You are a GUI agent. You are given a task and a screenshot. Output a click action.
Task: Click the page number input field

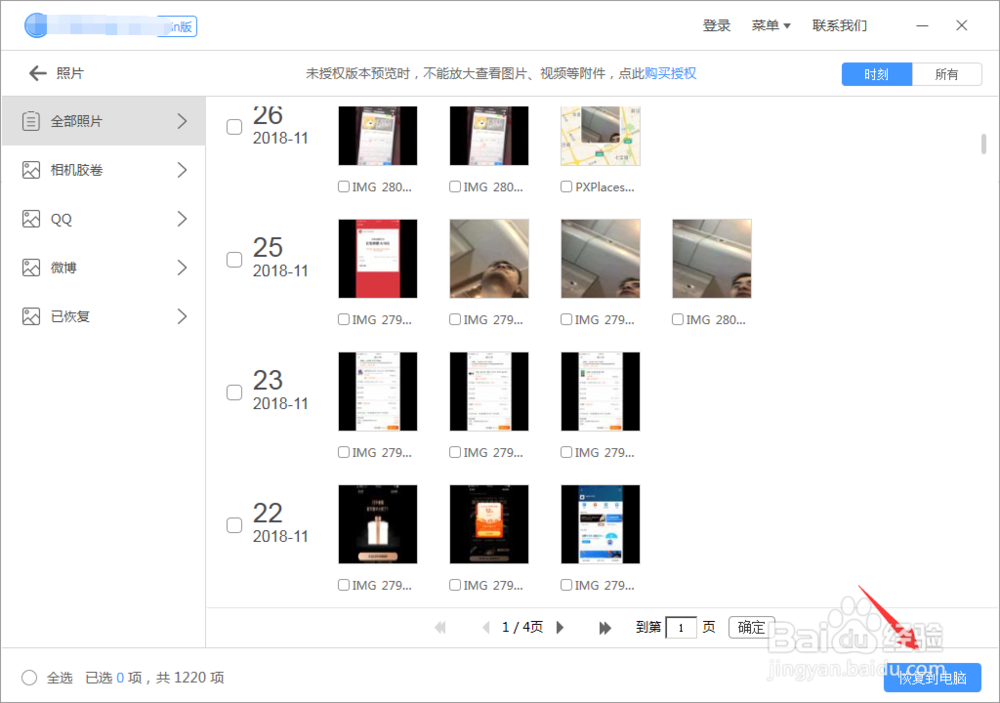click(x=681, y=627)
